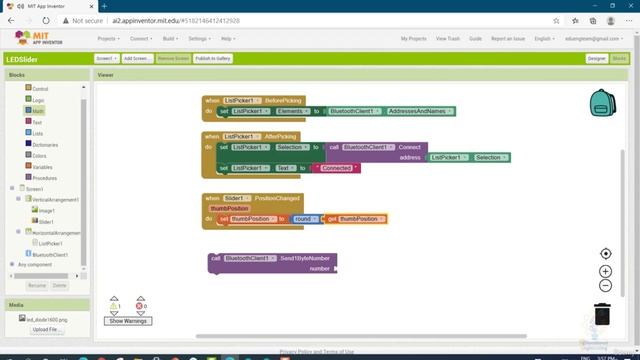The width and height of the screenshot is (640, 360).
Task: Switch to the Blocks view
Action: coord(619,58)
